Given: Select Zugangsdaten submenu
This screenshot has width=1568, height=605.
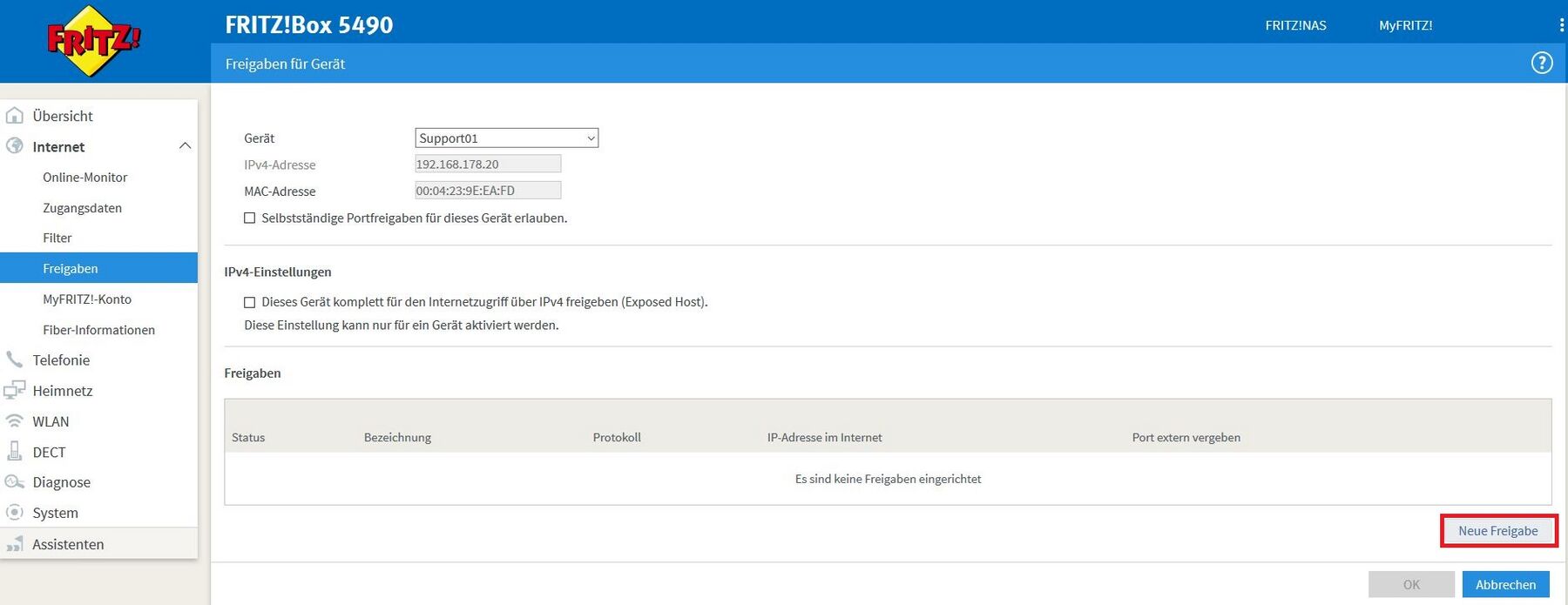Looking at the screenshot, I should (x=83, y=208).
